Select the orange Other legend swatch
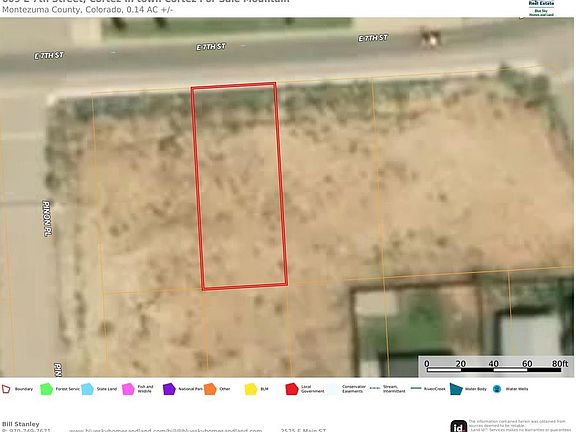576x432 pixels. tap(210, 389)
